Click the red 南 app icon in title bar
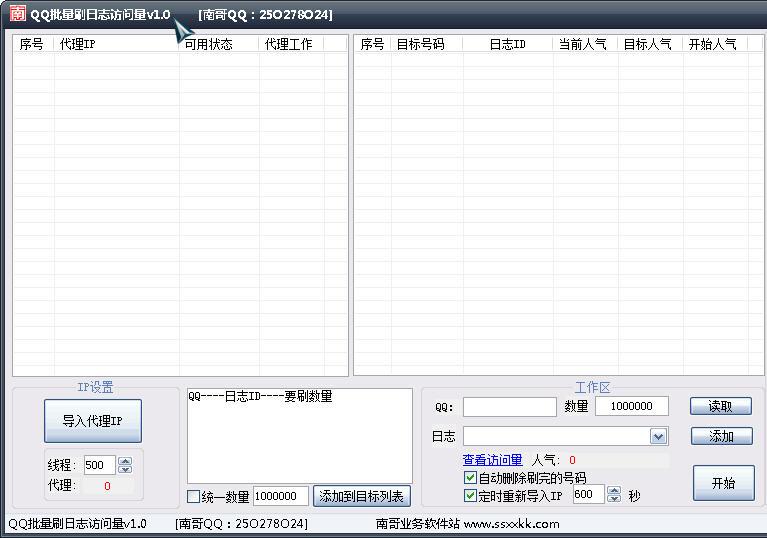Image resolution: width=767 pixels, height=538 pixels. pos(18,13)
